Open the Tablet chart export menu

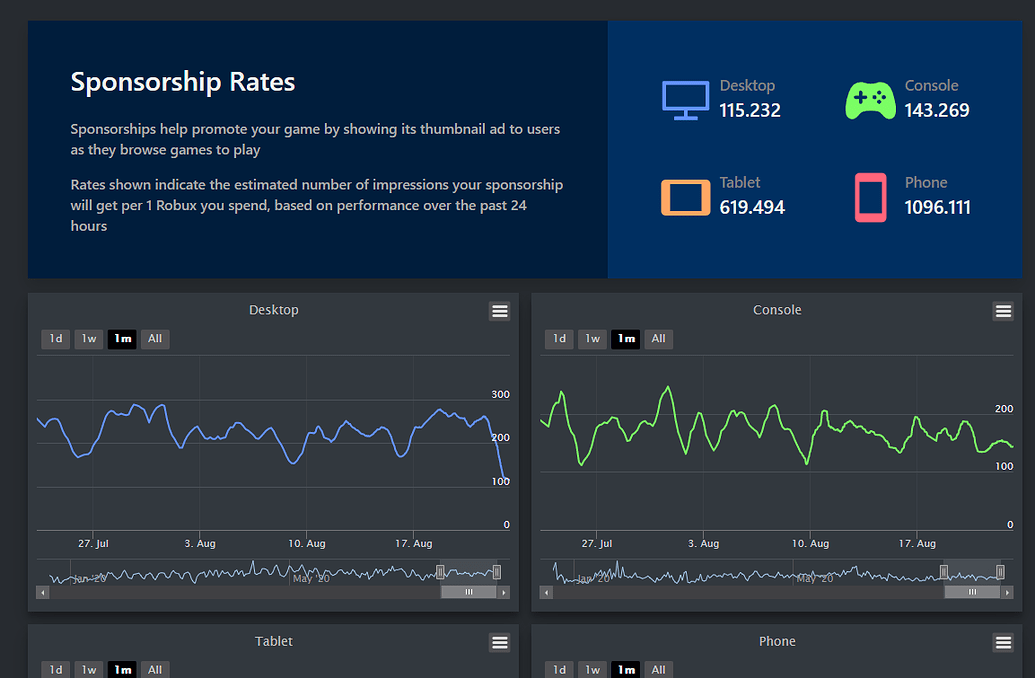499,643
